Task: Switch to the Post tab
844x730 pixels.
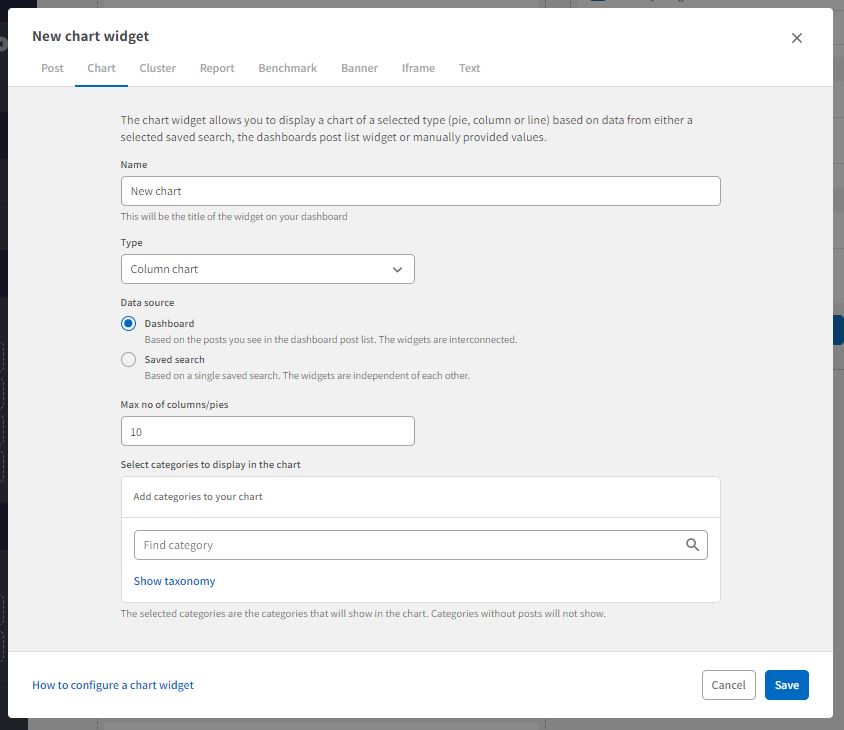Action: point(52,68)
